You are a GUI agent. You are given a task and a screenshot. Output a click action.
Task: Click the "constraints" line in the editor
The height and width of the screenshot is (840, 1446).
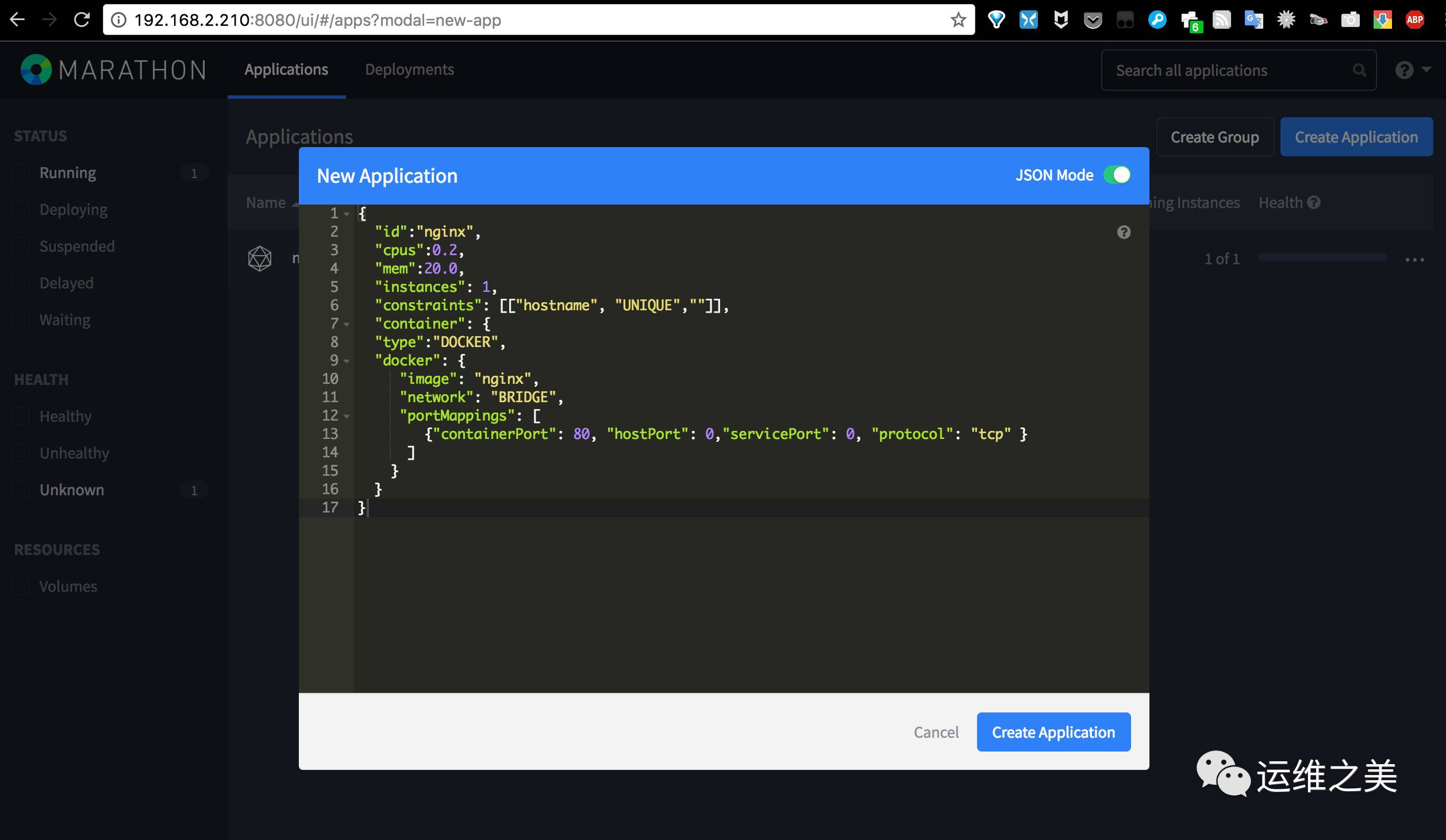pos(552,306)
